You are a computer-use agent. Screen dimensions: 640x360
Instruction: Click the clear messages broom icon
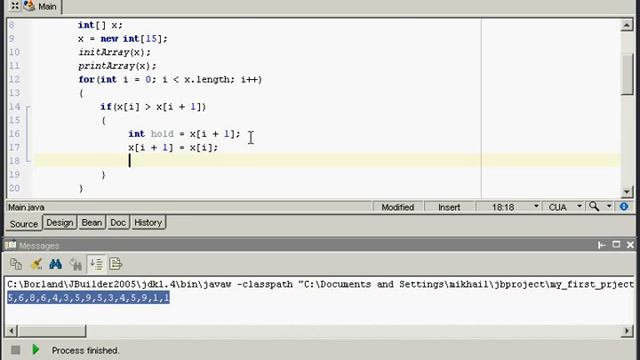[36, 264]
